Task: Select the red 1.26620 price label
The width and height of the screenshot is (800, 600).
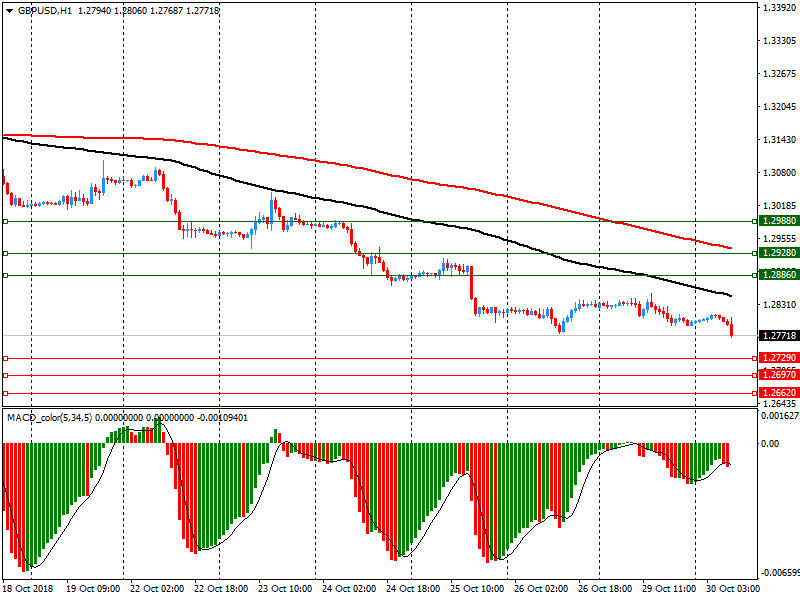Action: click(777, 393)
